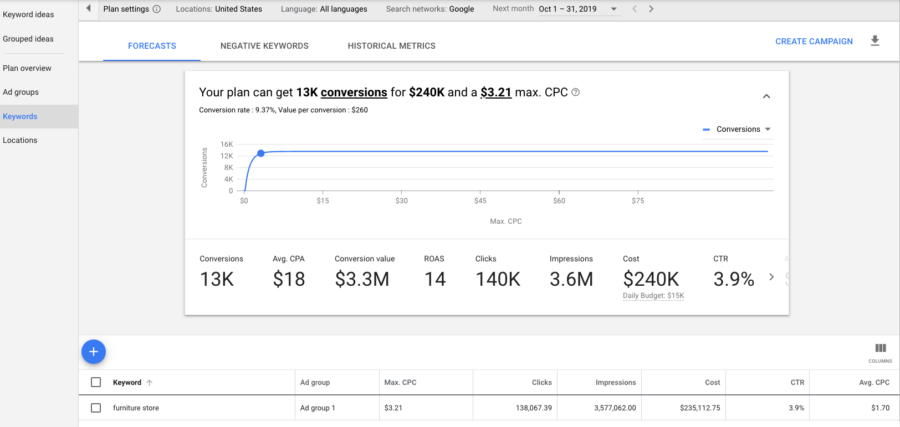Sort by the Clicks column header
Viewport: 900px width, 427px height.
pos(542,382)
